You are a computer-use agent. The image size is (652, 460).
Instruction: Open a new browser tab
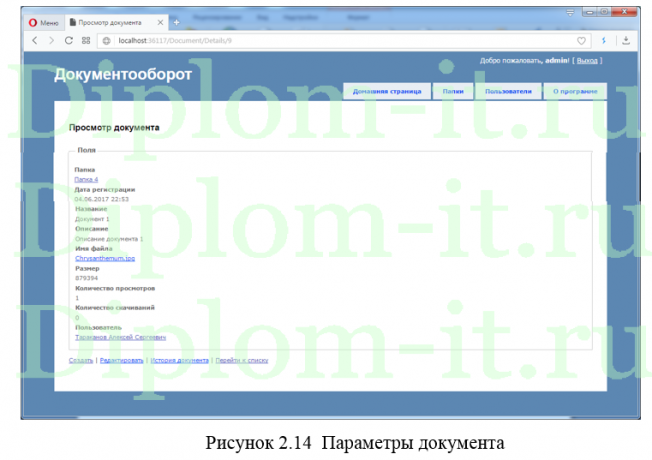[x=176, y=22]
